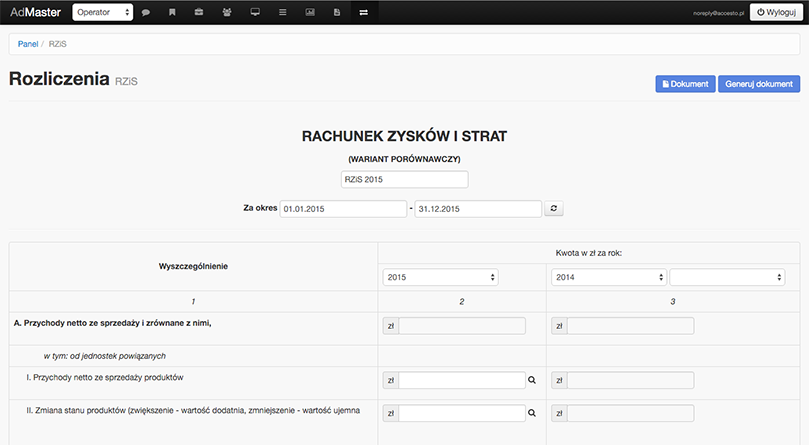Go to Panel breadcrumb link
809x445 pixels.
coord(28,44)
